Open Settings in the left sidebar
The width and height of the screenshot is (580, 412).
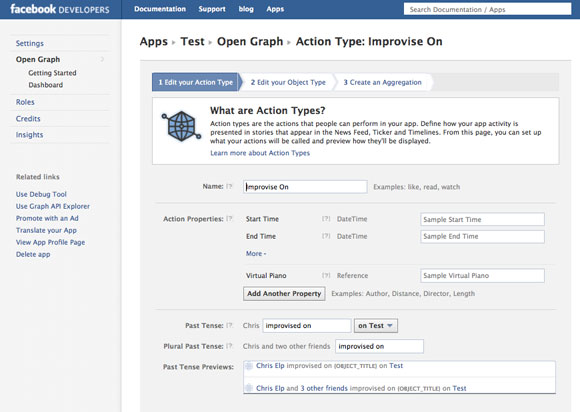click(x=30, y=43)
